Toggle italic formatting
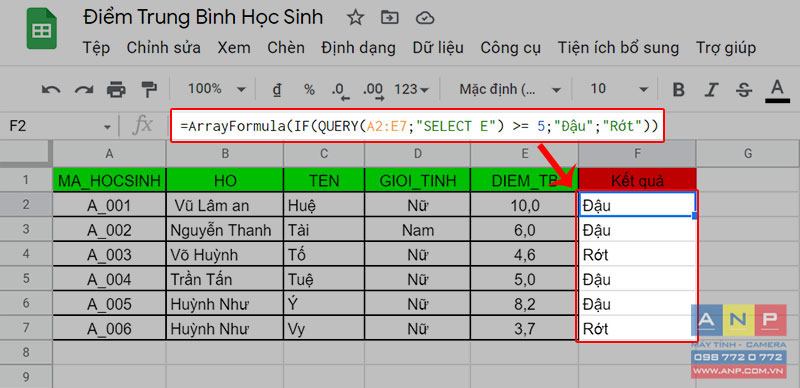 [711, 90]
